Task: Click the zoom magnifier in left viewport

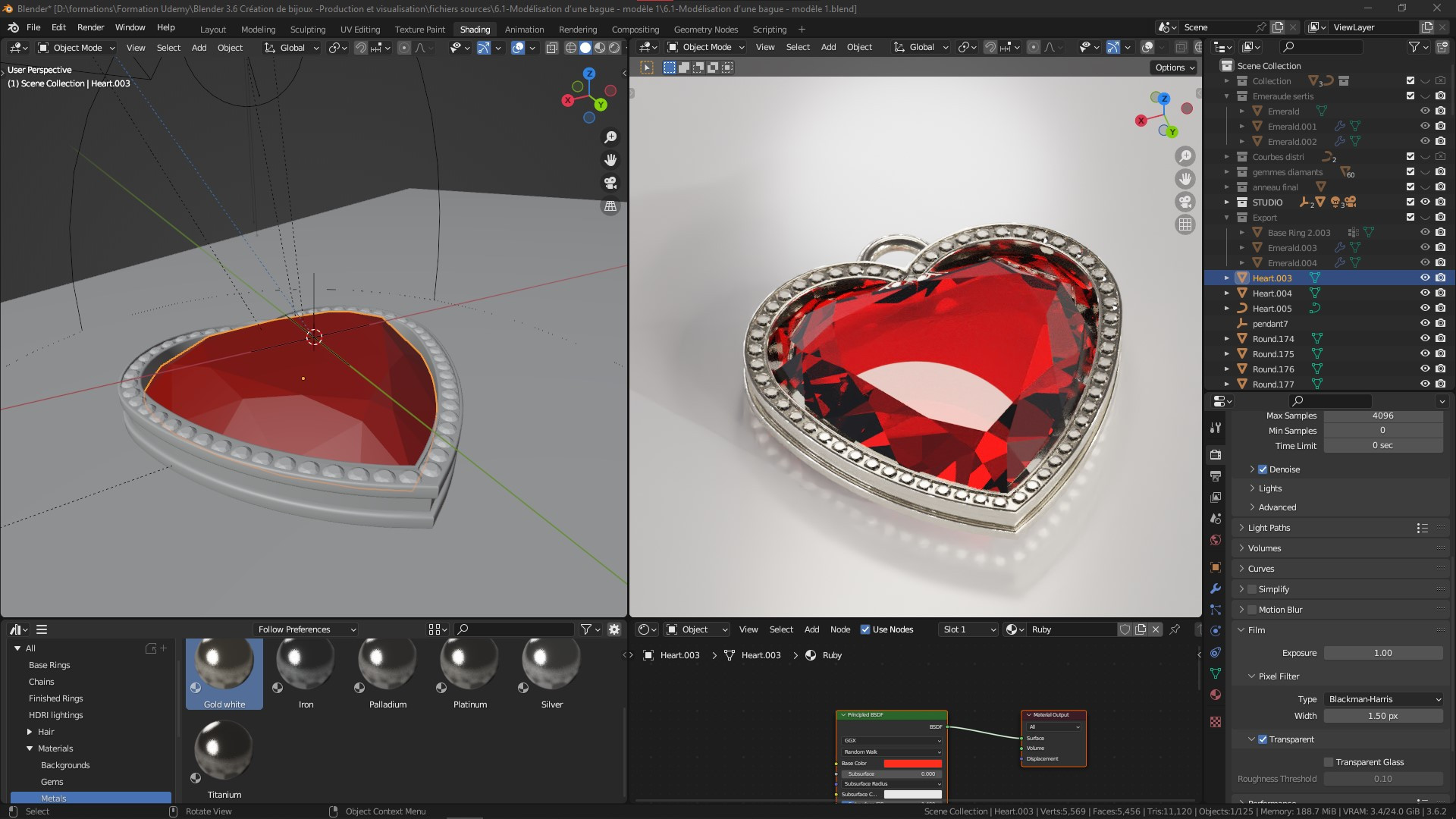Action: click(610, 137)
